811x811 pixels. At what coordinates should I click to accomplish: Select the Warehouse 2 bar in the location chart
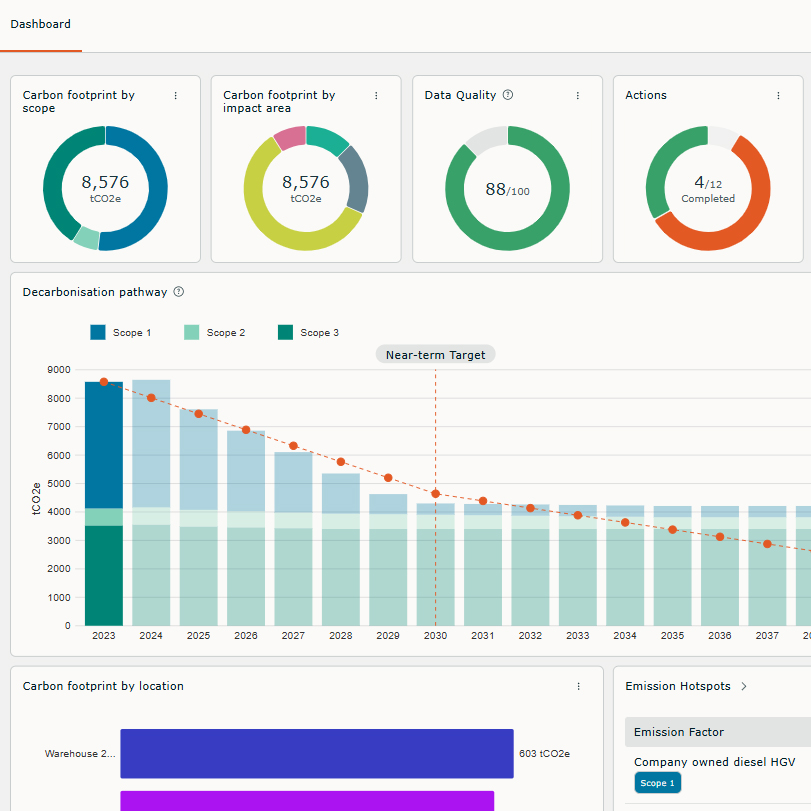317,753
